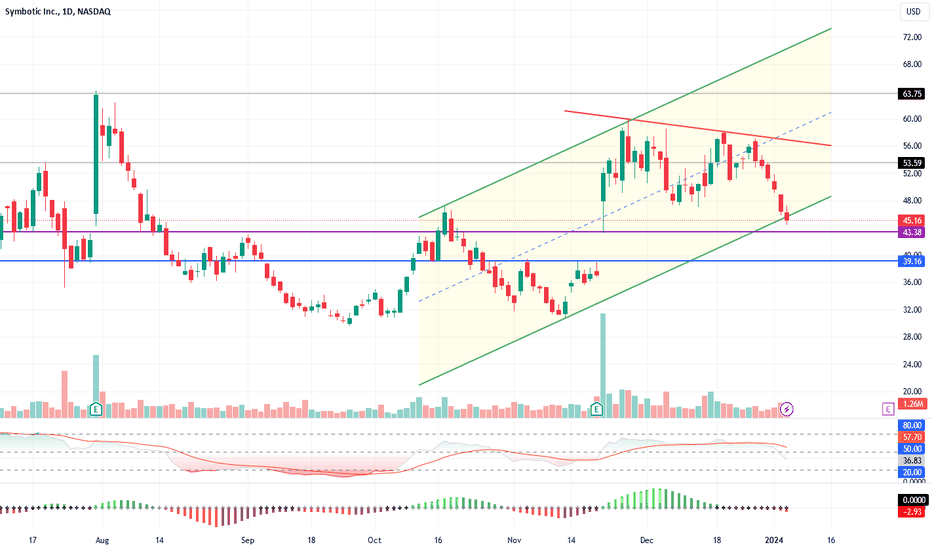Image resolution: width=932 pixels, height=550 pixels.
Task: Click the 80.00 RSI level label
Action: click(x=912, y=425)
